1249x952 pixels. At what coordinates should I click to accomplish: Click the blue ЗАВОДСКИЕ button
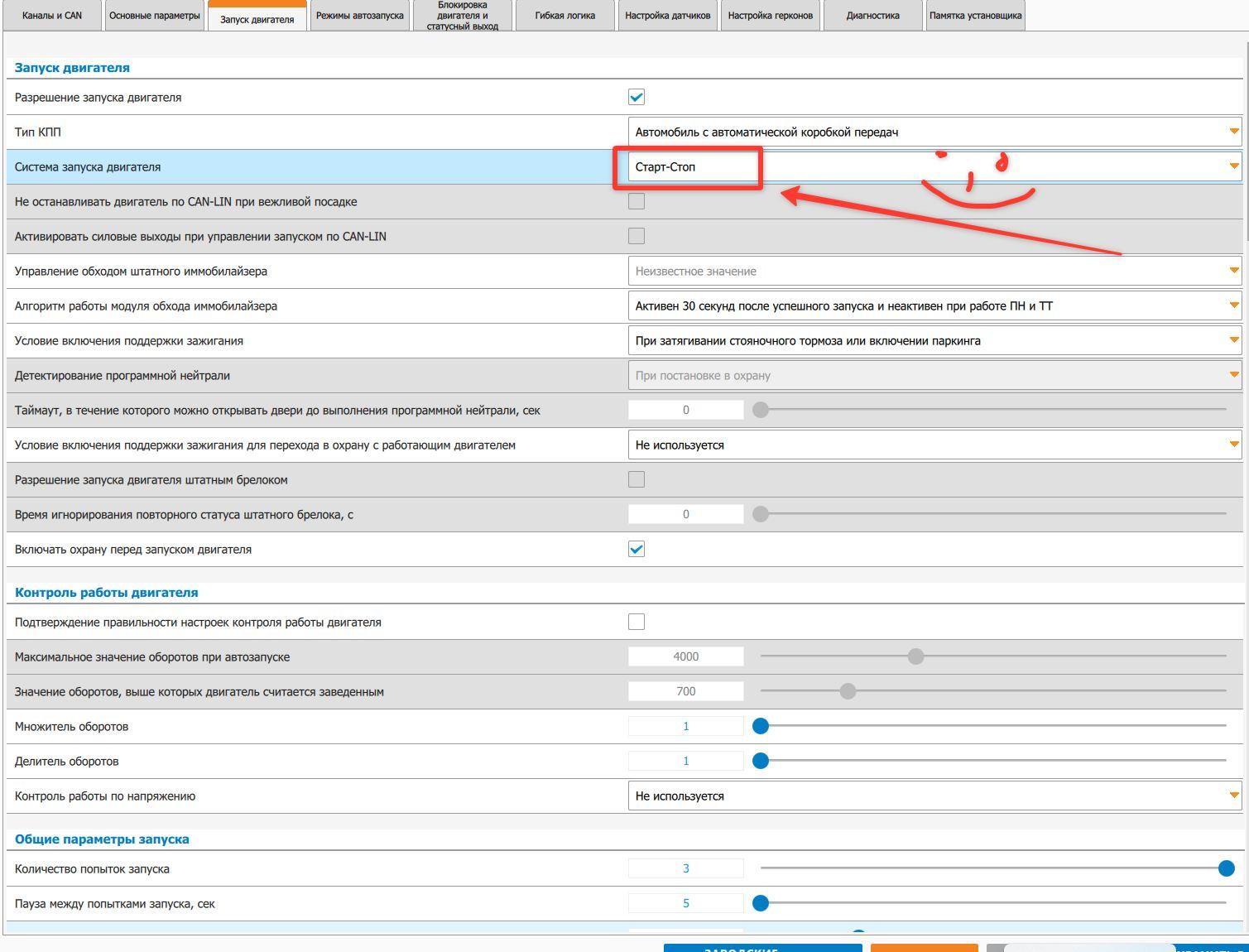click(762, 948)
